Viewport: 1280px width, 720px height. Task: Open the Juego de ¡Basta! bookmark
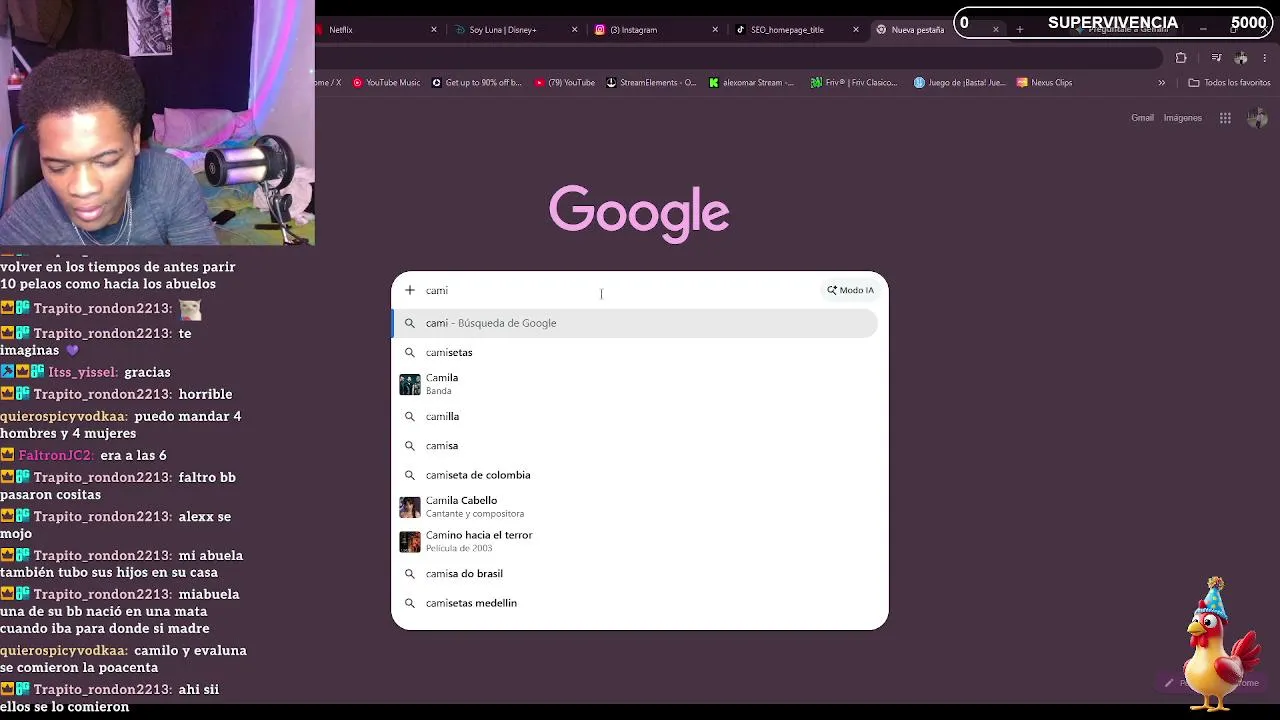pyautogui.click(x=959, y=83)
